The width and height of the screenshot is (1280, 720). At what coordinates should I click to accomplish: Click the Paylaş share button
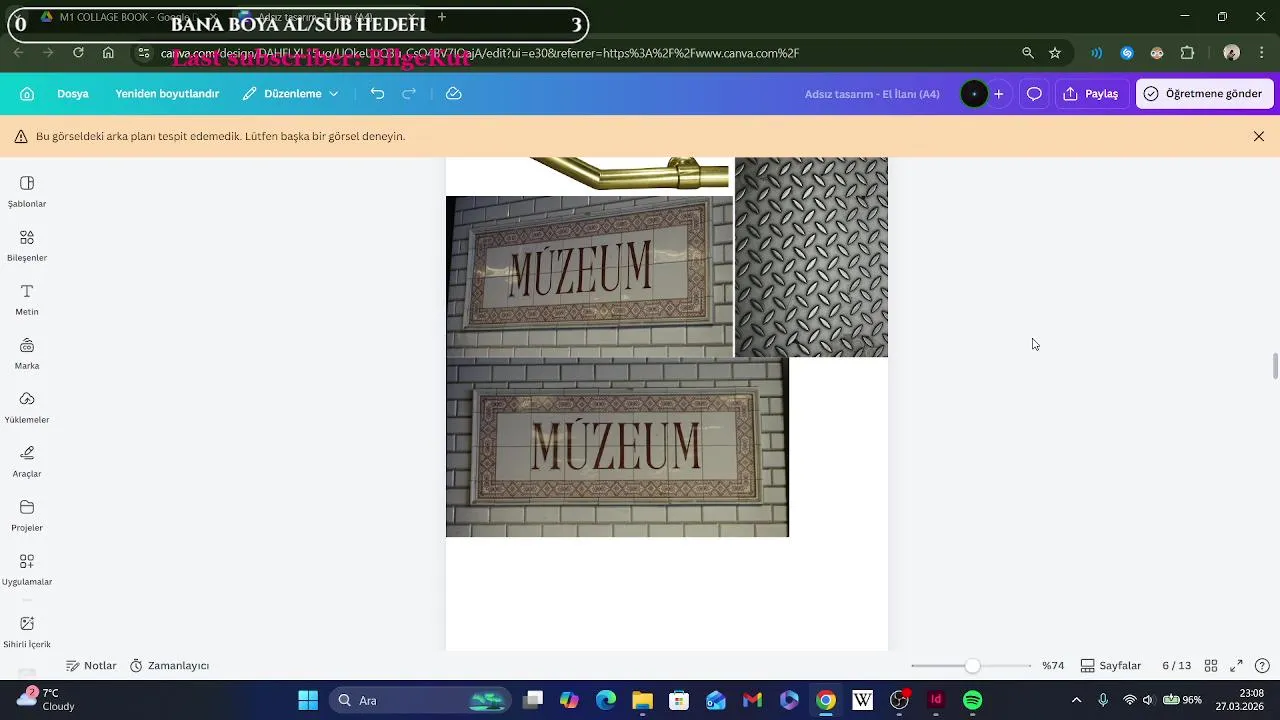[1091, 94]
